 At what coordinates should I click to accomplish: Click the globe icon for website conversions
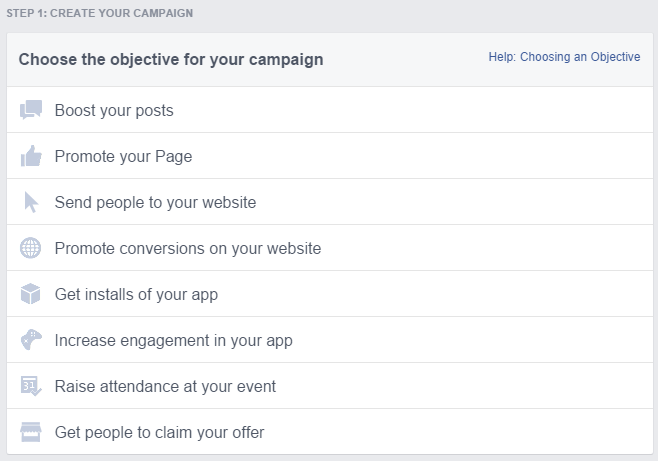click(31, 248)
